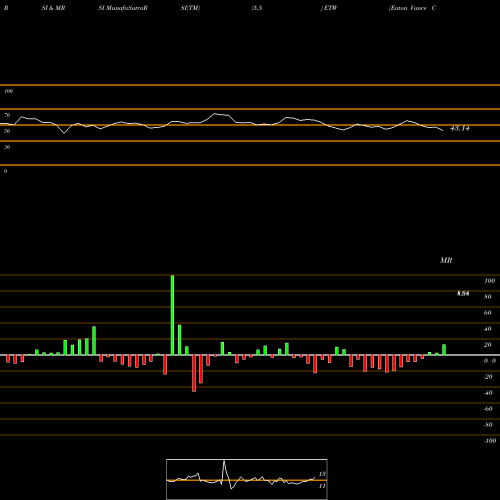Click the tallest green bar in MR chart
Image resolution: width=500 pixels, height=500 pixels.
click(172, 315)
